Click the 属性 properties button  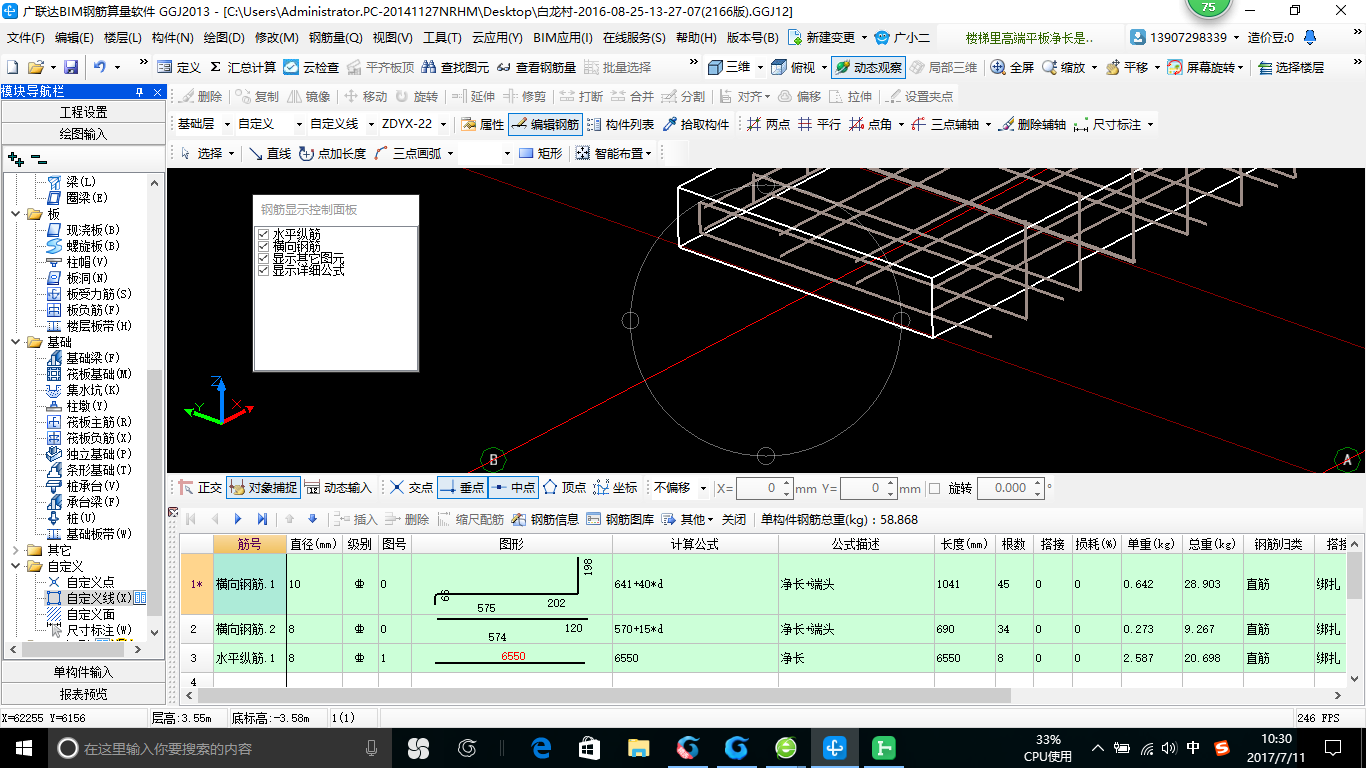tap(483, 125)
